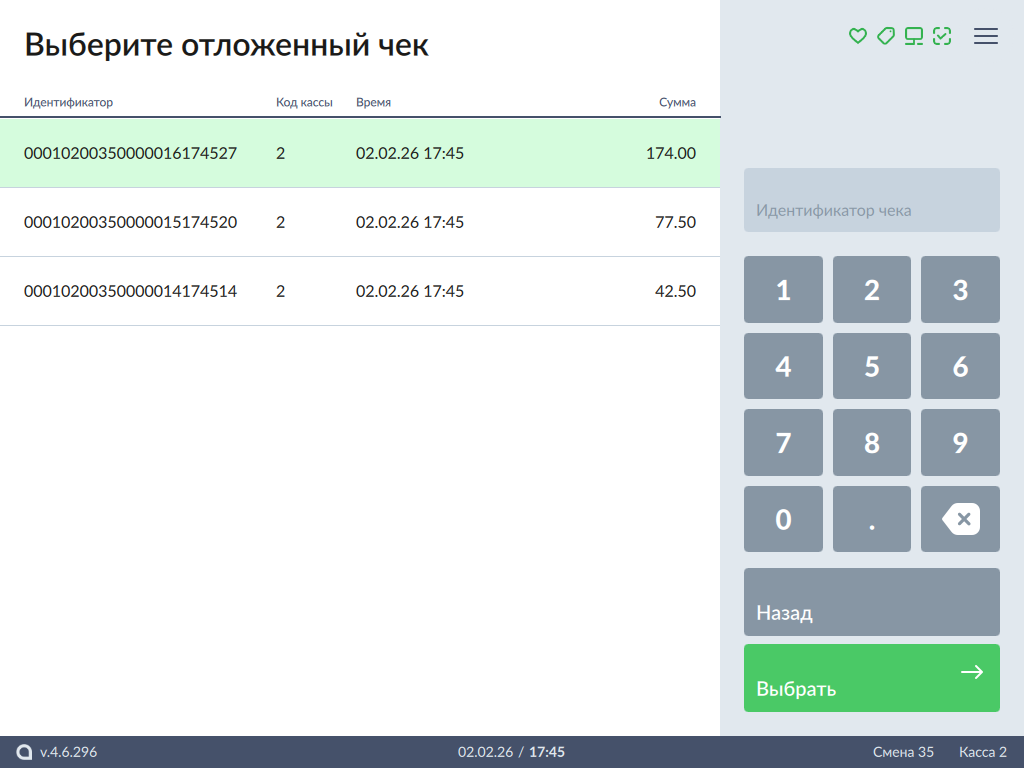
Task: Click the price tag status icon
Action: (885, 36)
